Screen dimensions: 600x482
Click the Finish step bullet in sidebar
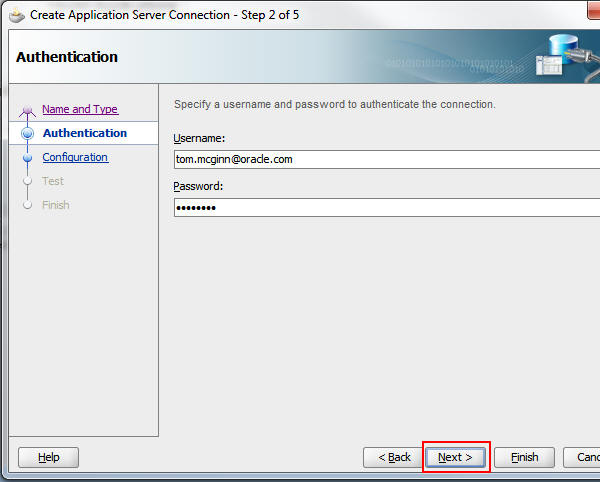[x=27, y=205]
